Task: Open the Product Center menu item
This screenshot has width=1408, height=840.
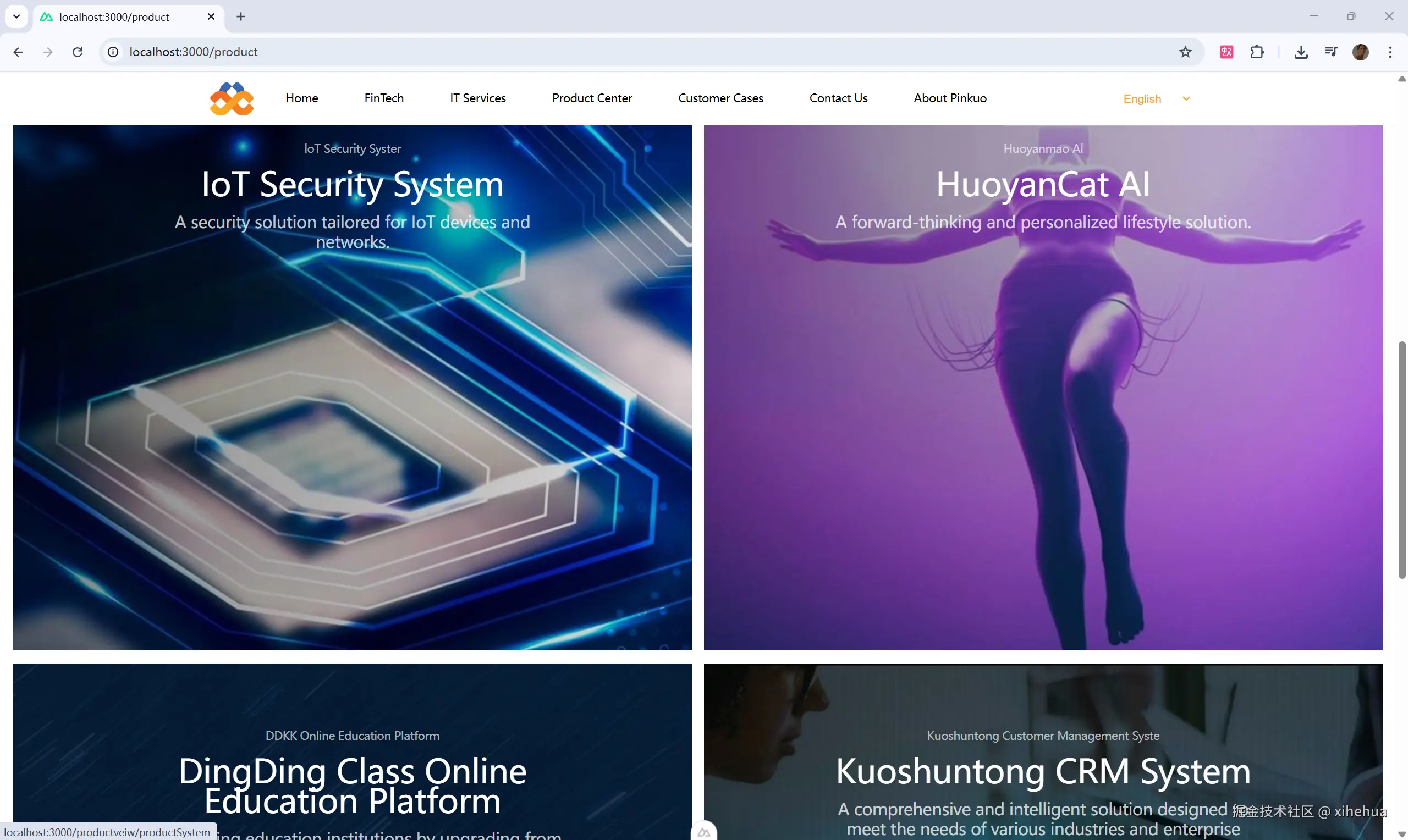Action: click(592, 98)
